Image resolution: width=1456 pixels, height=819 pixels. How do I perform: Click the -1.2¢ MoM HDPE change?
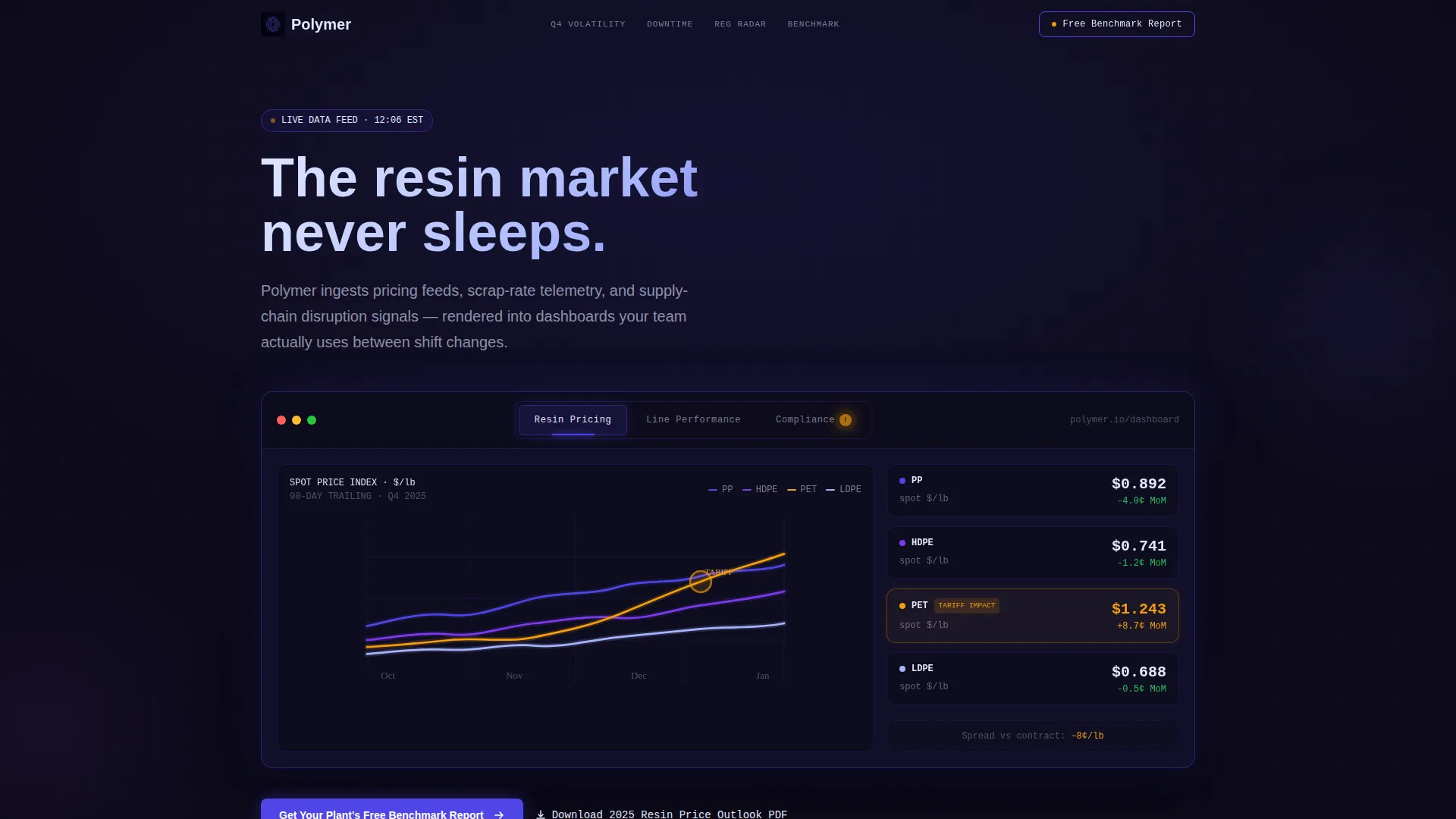click(1141, 563)
